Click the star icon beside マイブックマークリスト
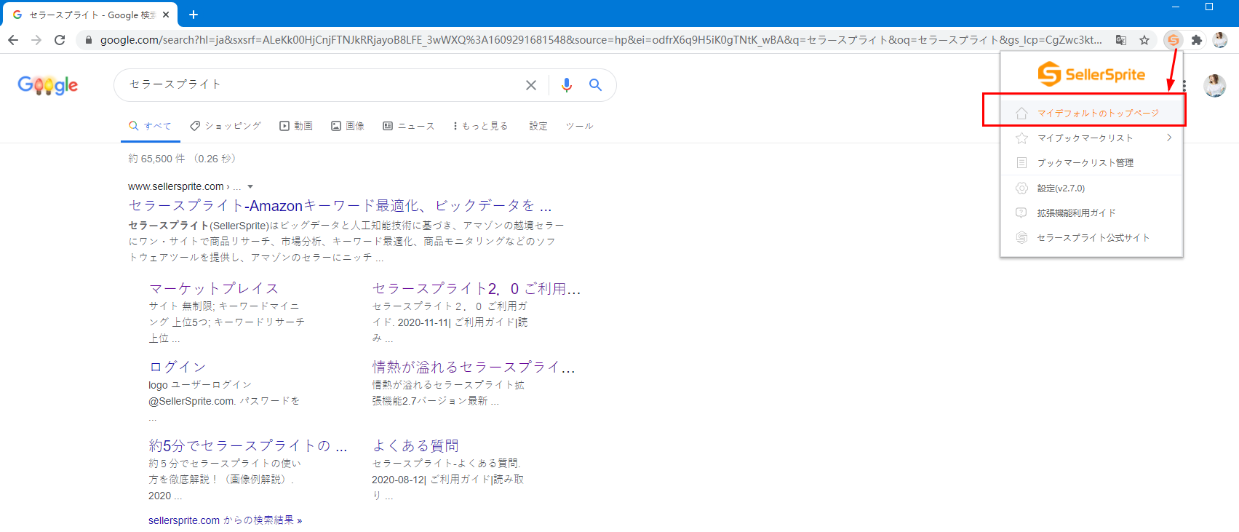This screenshot has width=1239, height=532. 1021,138
